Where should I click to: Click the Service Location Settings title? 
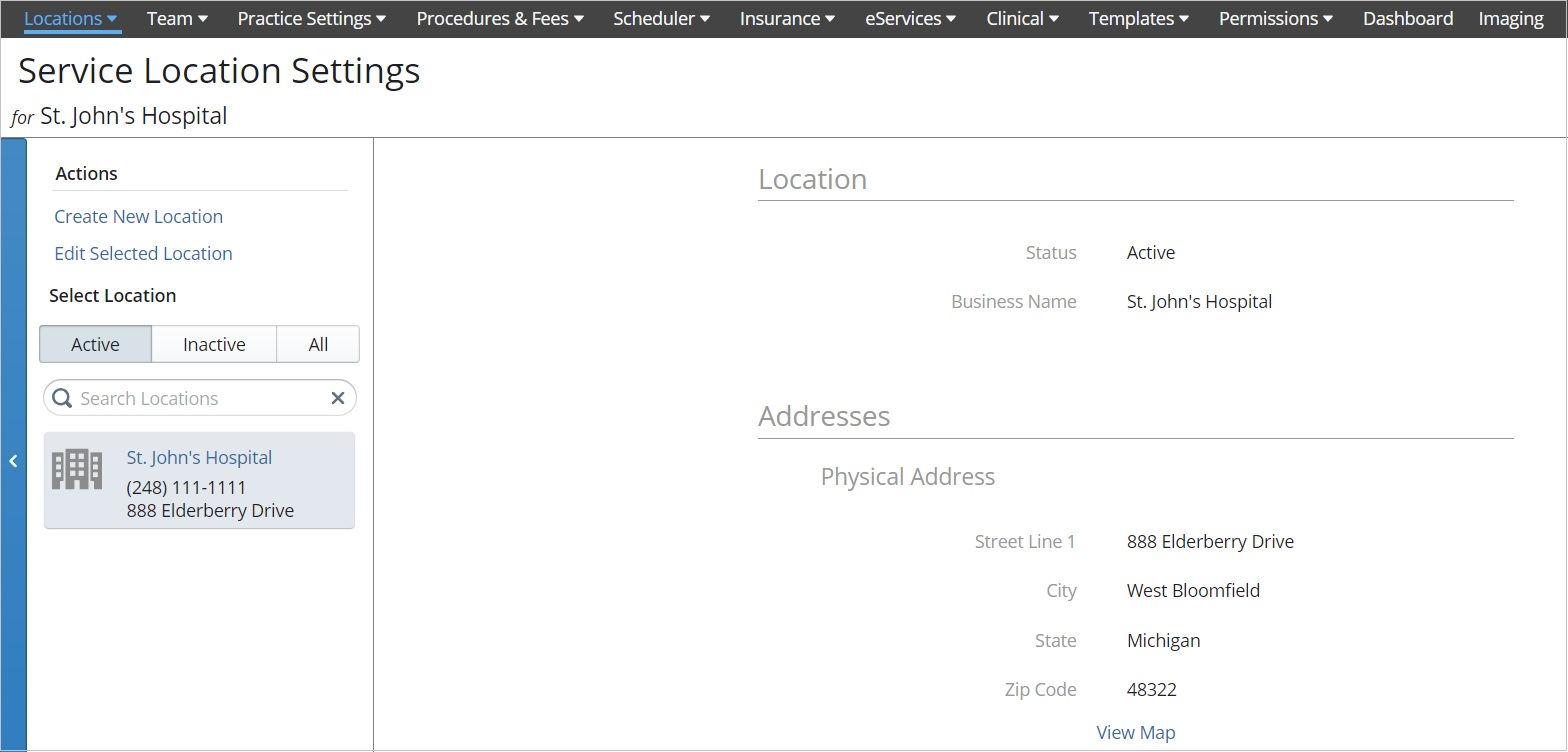click(219, 71)
